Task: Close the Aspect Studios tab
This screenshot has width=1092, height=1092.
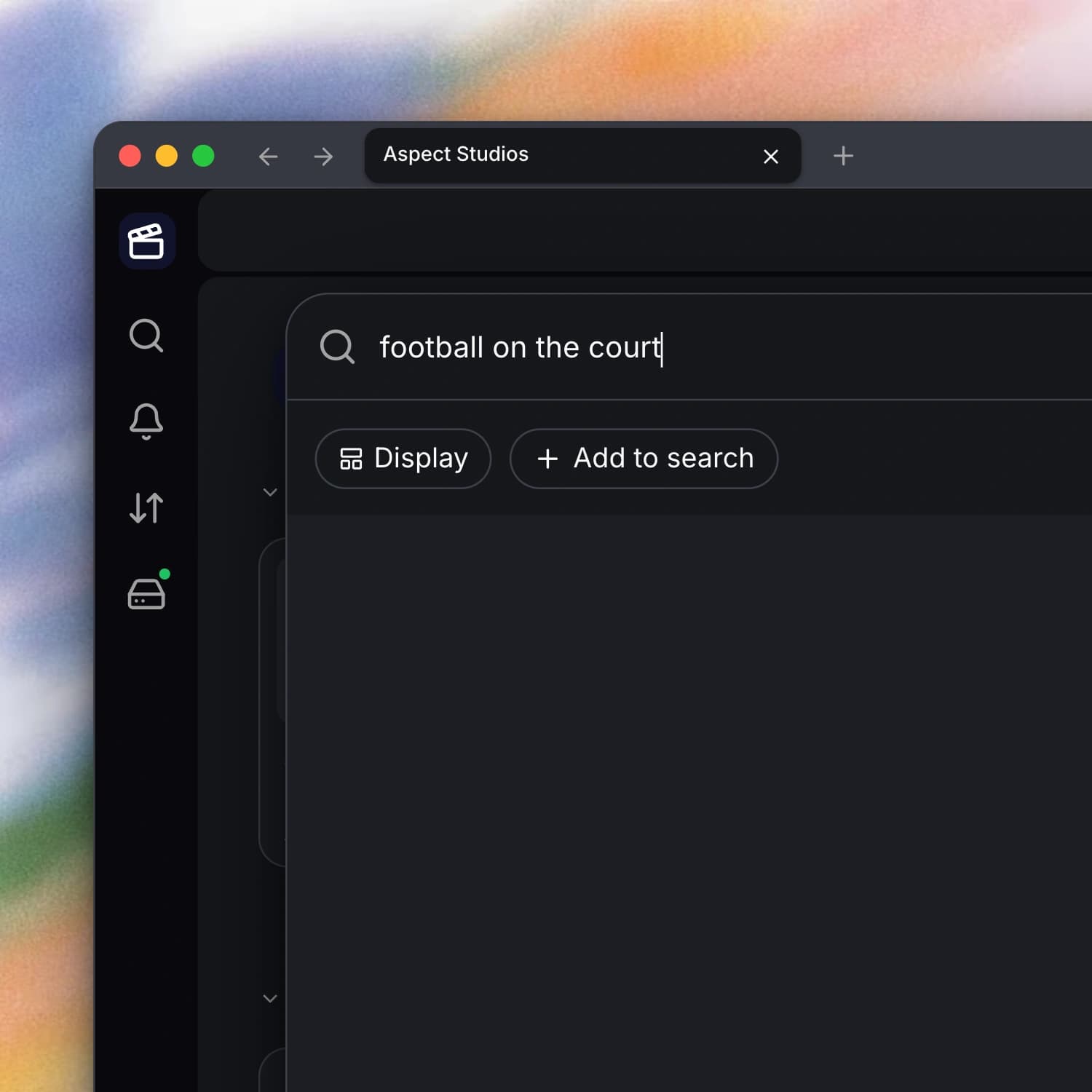Action: coord(771,157)
